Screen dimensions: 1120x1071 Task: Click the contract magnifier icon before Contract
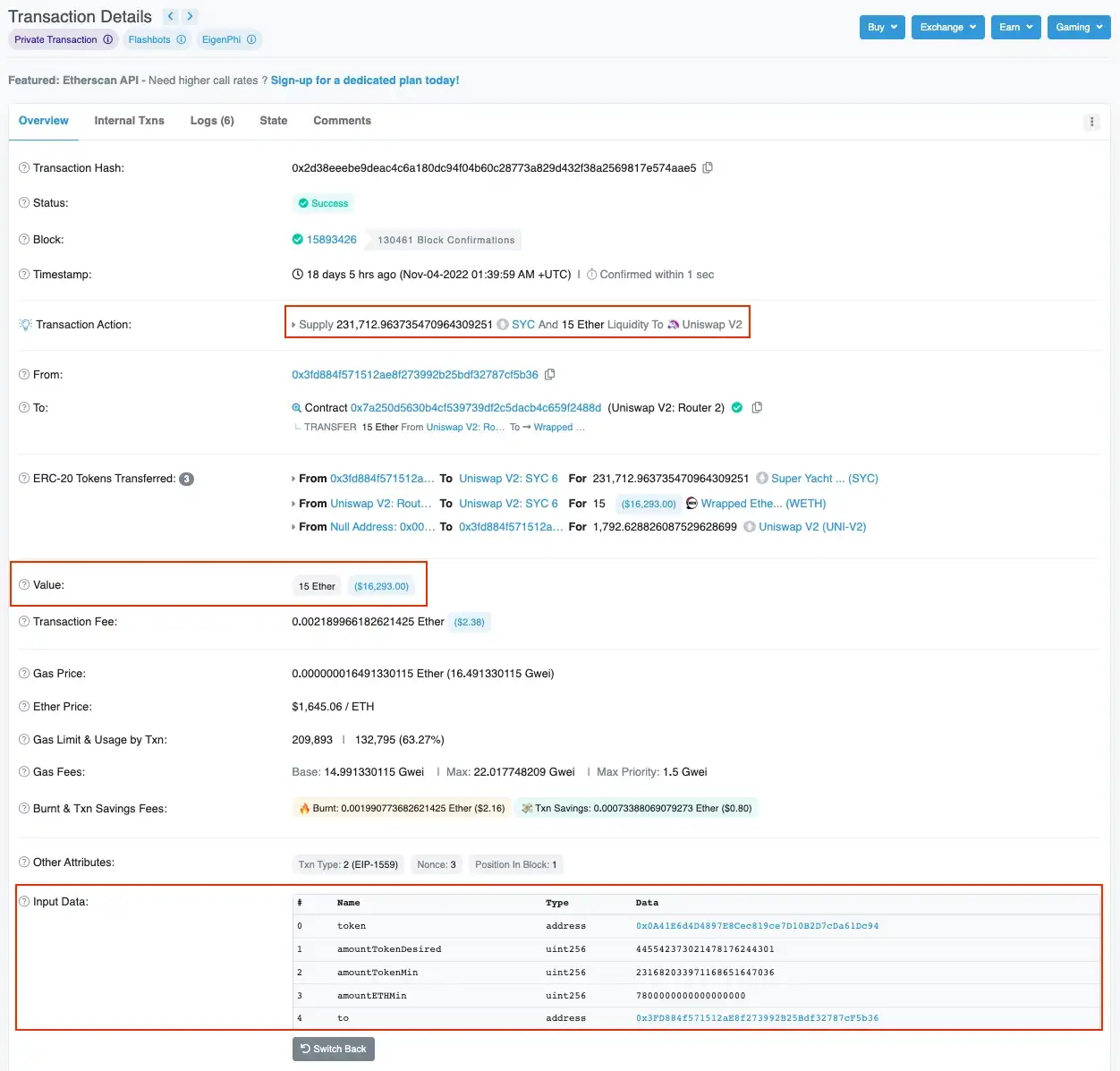[297, 408]
